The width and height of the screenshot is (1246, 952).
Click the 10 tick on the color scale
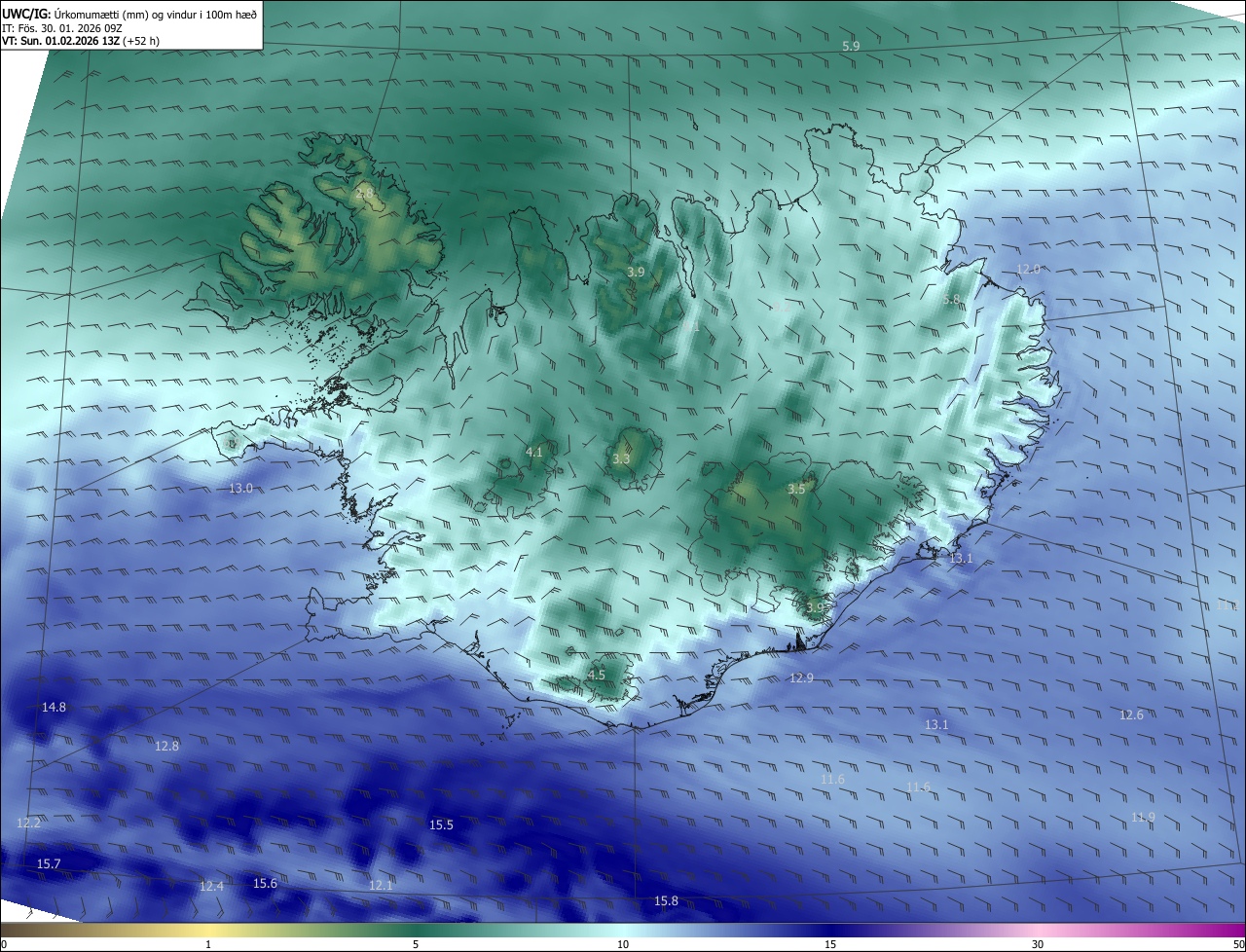[623, 944]
